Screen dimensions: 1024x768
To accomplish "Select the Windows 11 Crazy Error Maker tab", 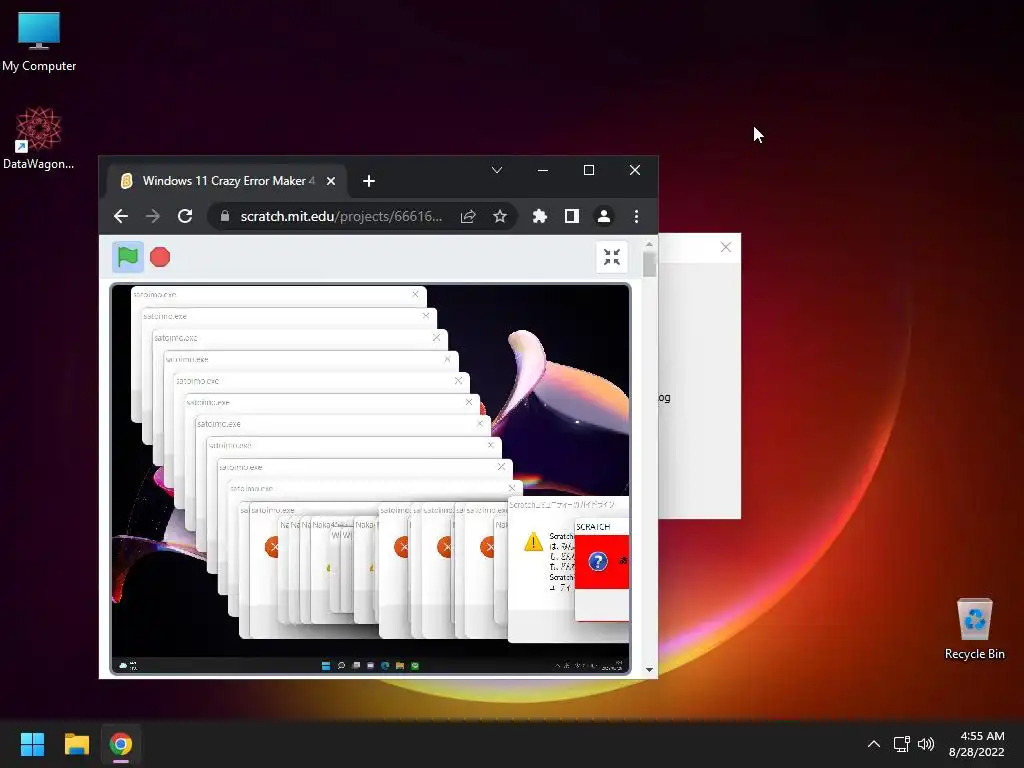I will pyautogui.click(x=225, y=181).
